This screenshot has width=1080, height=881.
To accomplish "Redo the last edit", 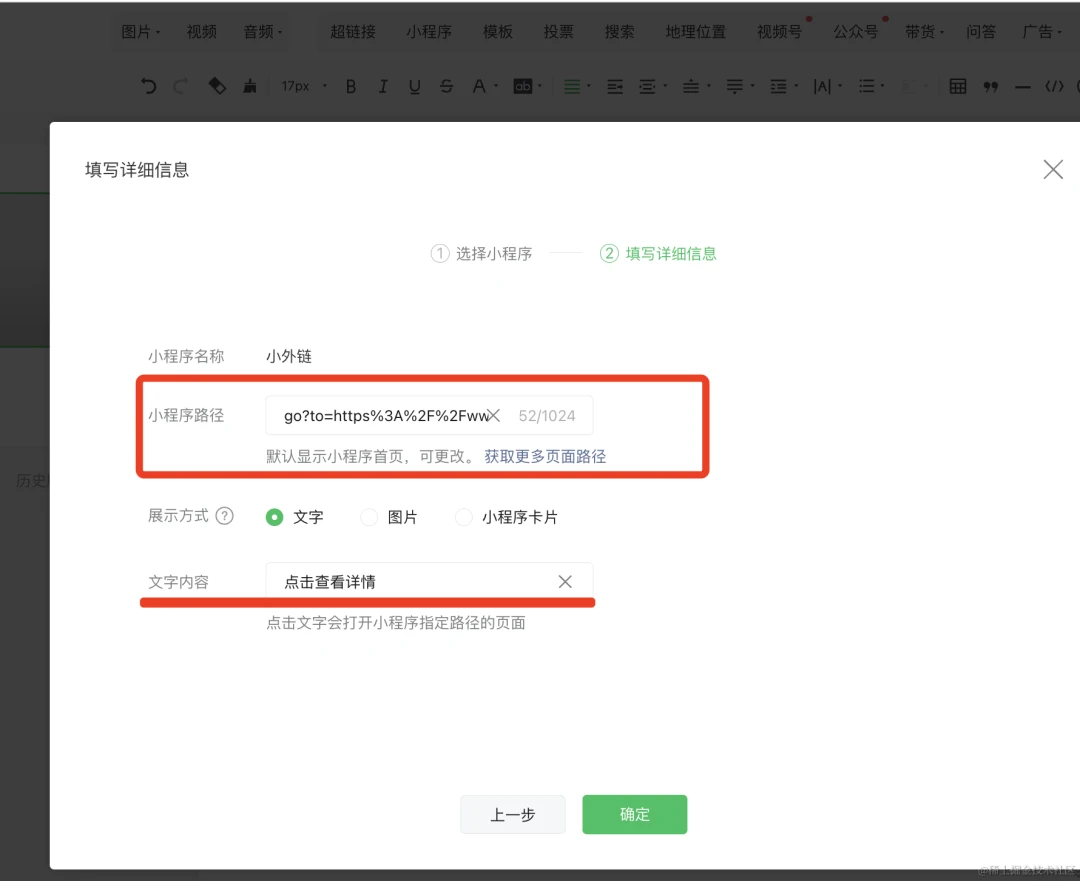I will (182, 86).
